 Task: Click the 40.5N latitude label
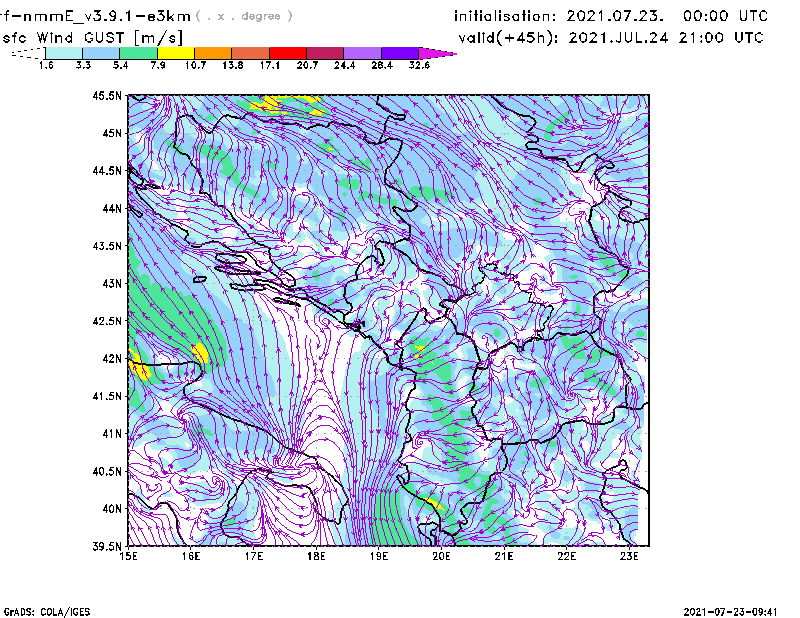107,471
